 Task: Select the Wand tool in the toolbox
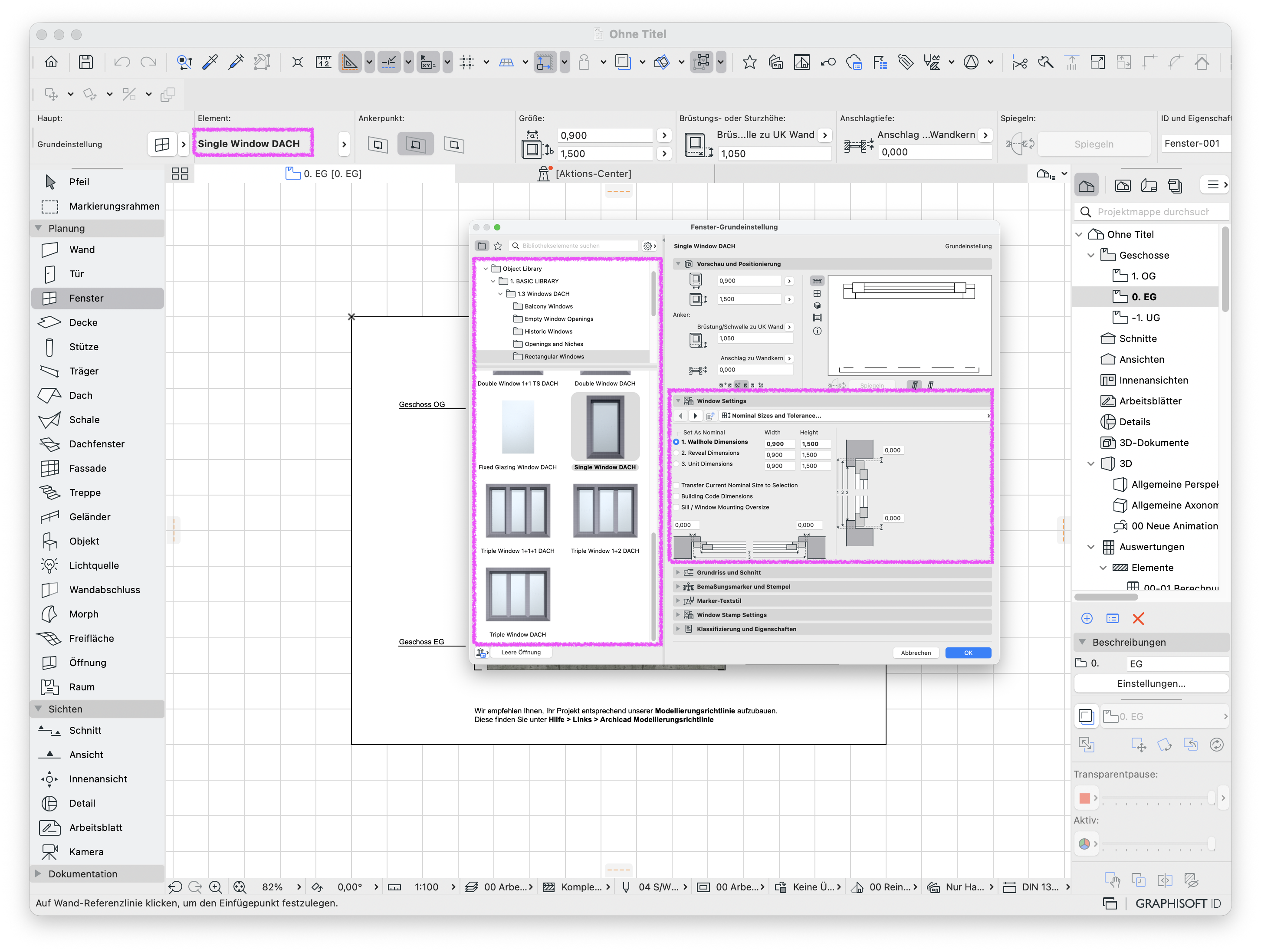[x=98, y=249]
